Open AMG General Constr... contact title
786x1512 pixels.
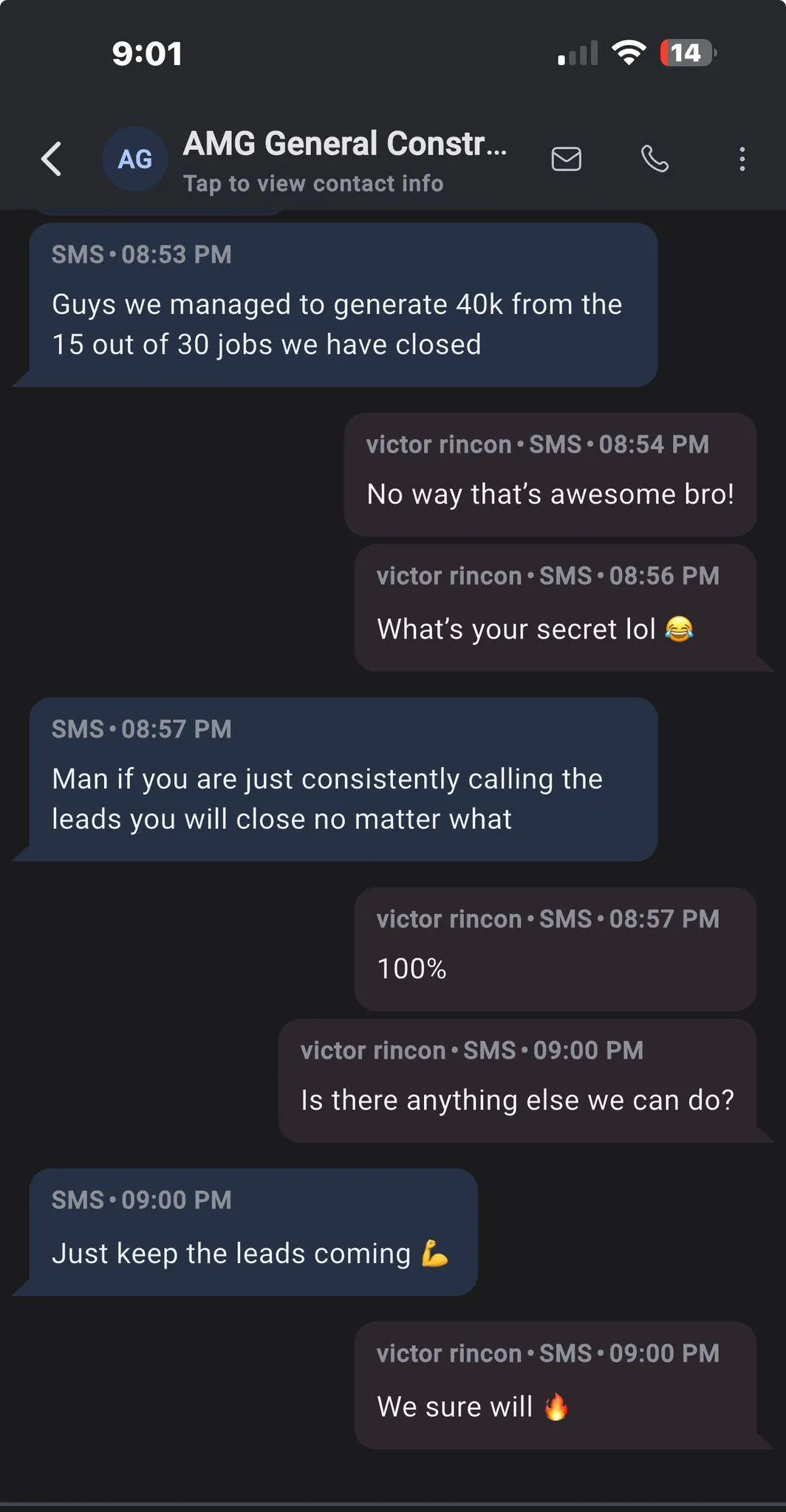pyautogui.click(x=345, y=143)
